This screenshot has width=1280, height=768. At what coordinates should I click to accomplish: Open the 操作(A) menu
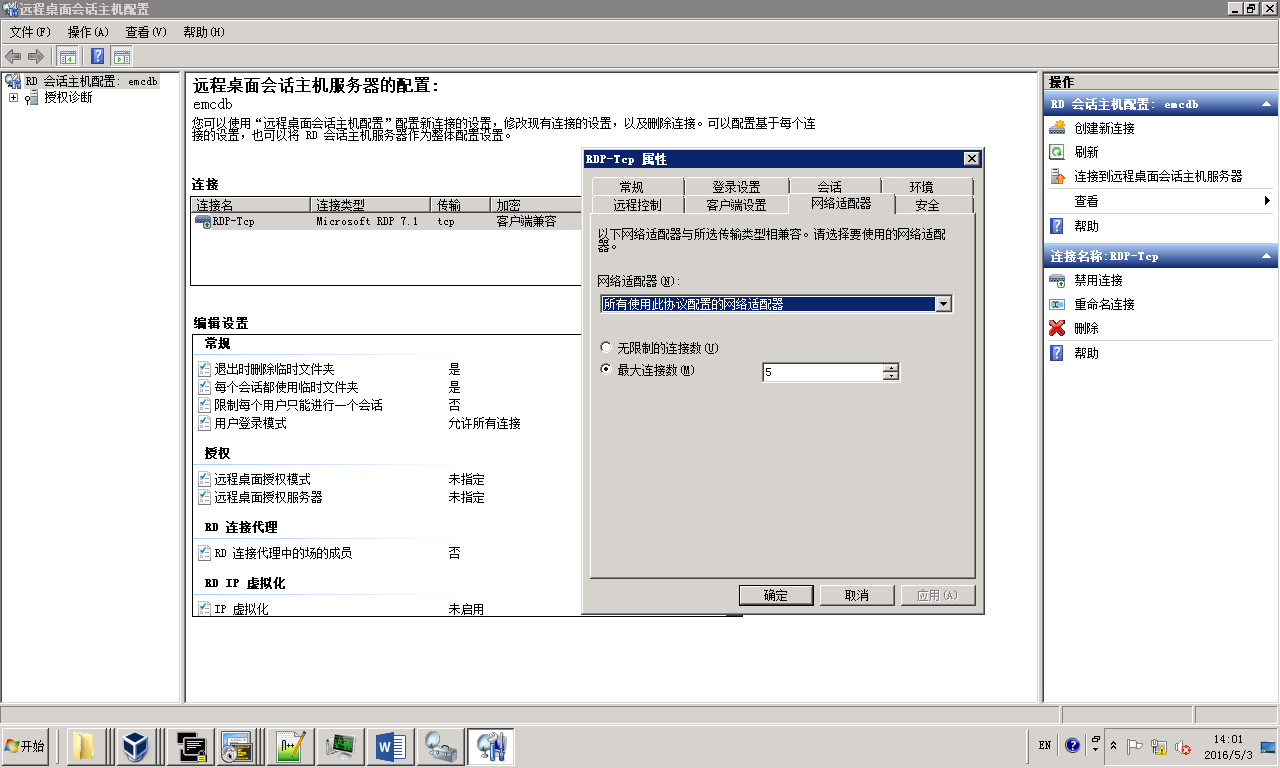click(x=88, y=32)
